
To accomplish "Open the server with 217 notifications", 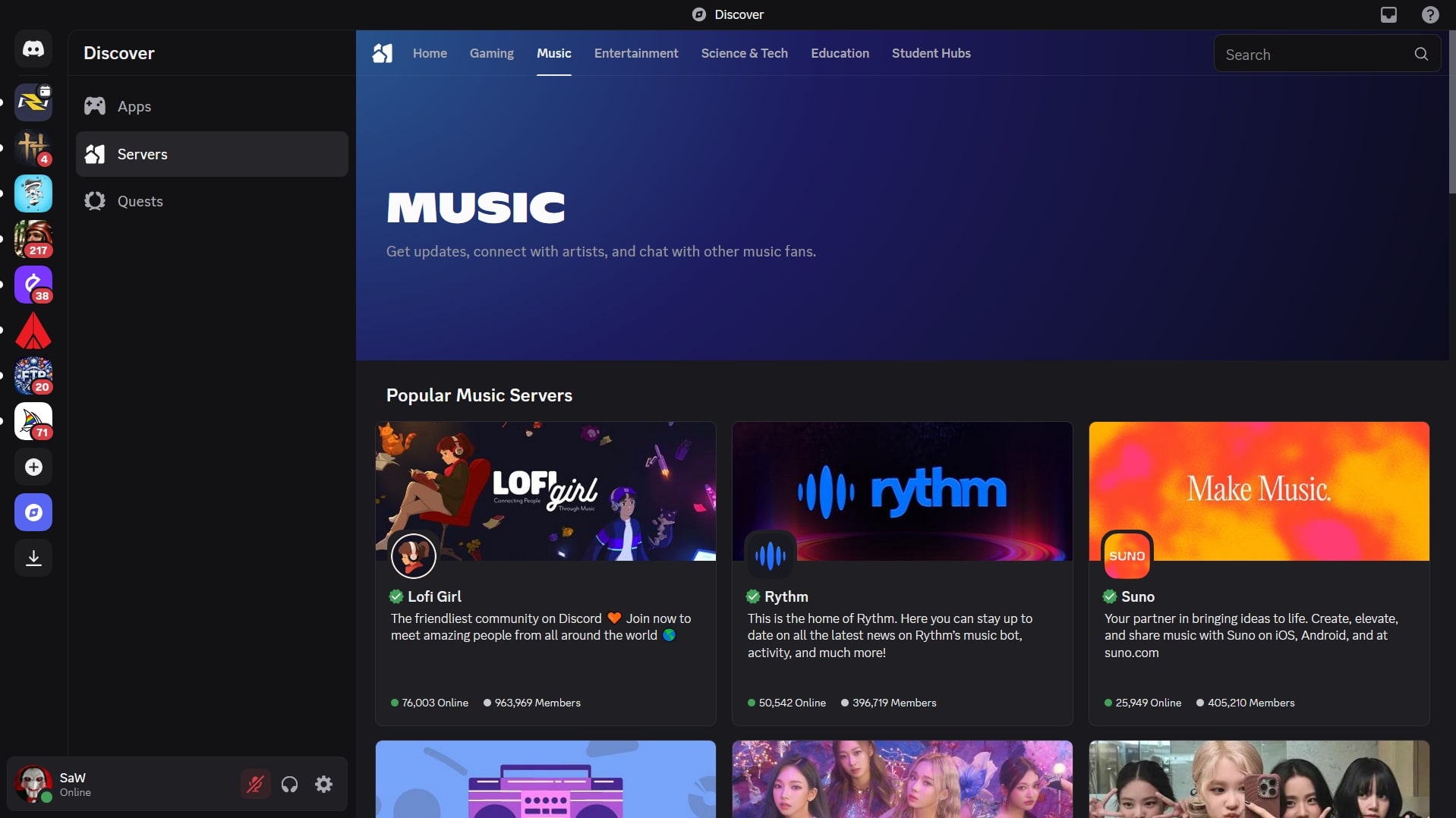I will pos(33,239).
